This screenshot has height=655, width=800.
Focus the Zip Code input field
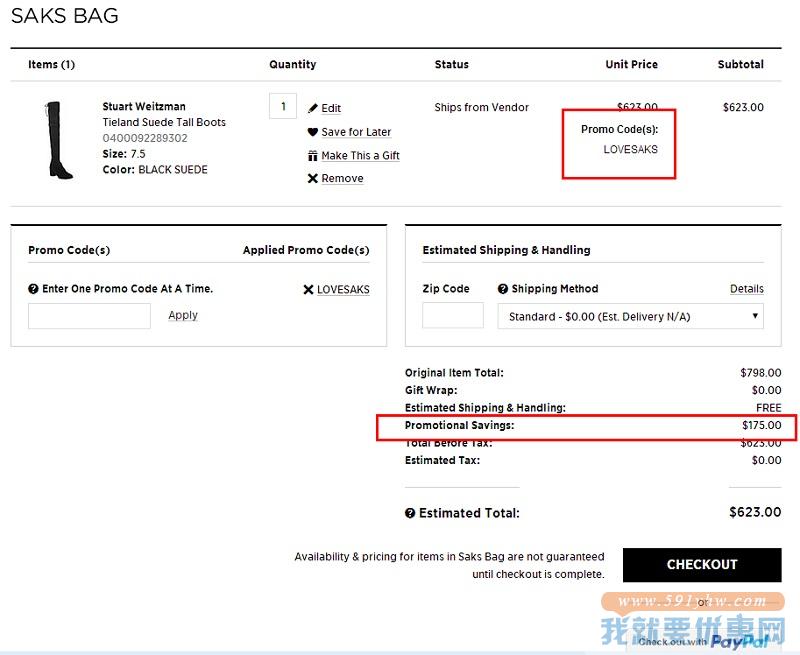pos(453,315)
